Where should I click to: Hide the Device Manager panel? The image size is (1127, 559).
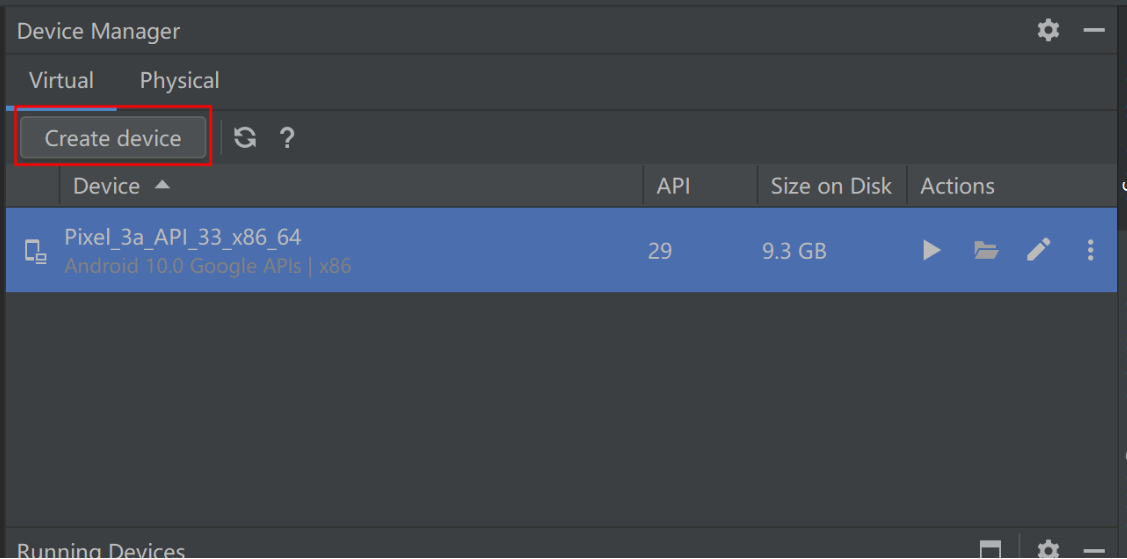[x=1094, y=31]
